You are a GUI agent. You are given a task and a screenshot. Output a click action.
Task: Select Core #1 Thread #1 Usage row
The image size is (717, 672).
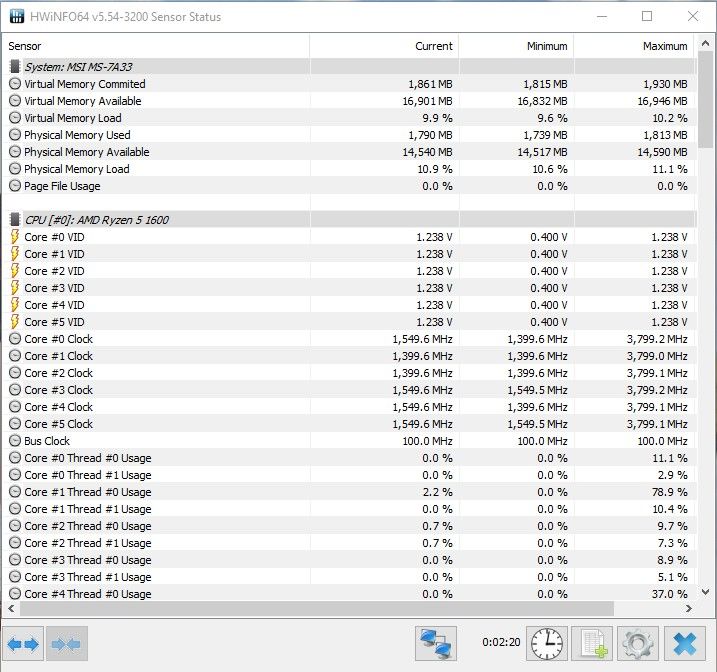tap(350, 509)
